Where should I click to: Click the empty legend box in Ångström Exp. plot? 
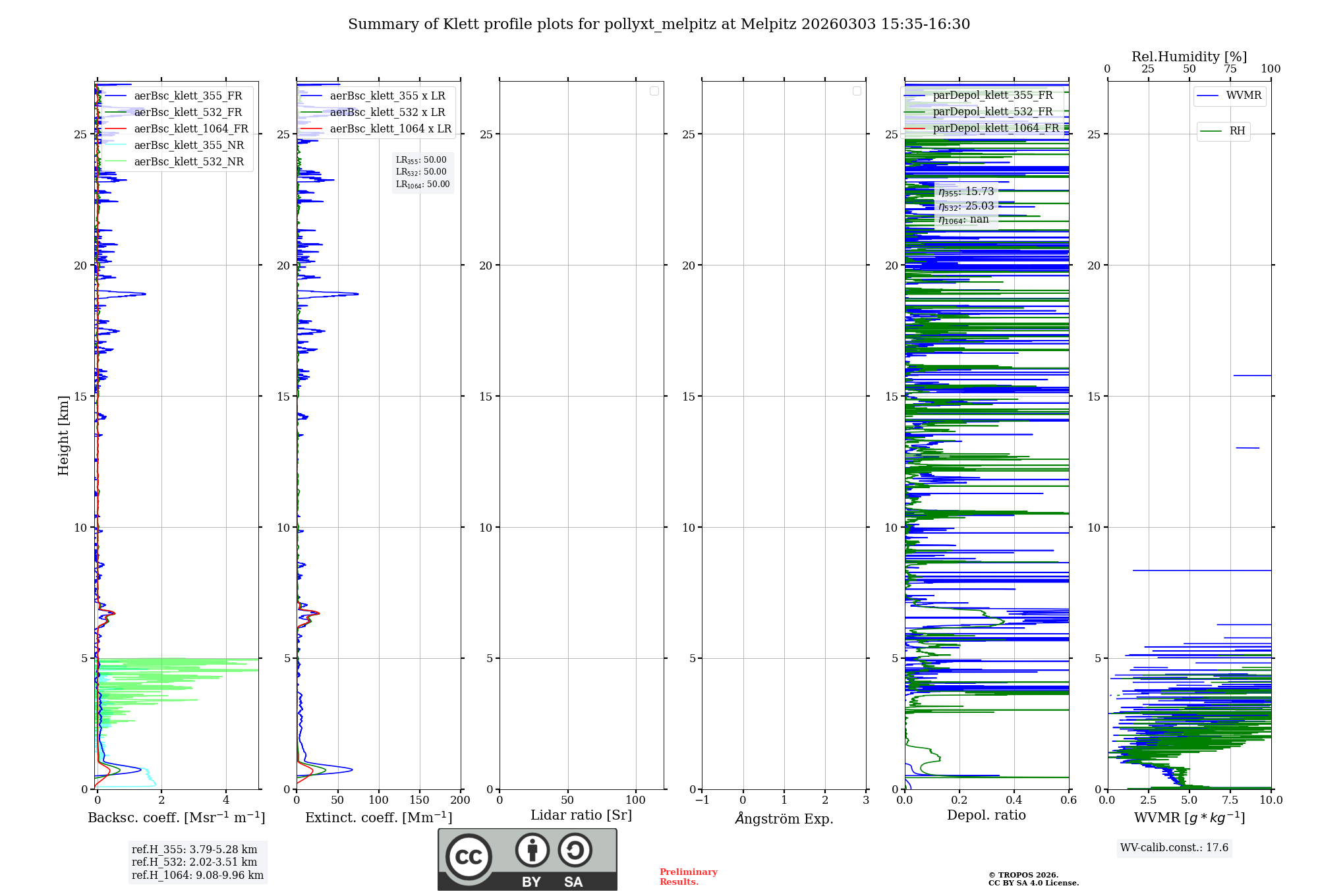pyautogui.click(x=857, y=91)
